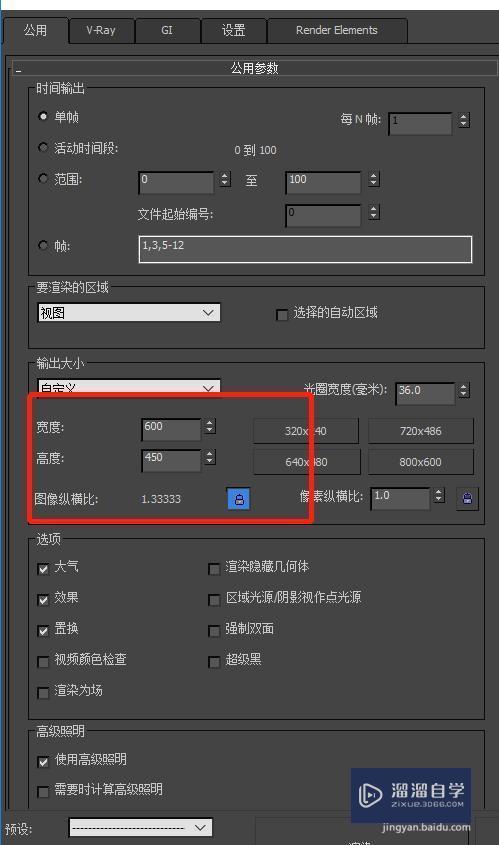Click the 320x240 preset button
499x845 pixels.
pos(306,431)
